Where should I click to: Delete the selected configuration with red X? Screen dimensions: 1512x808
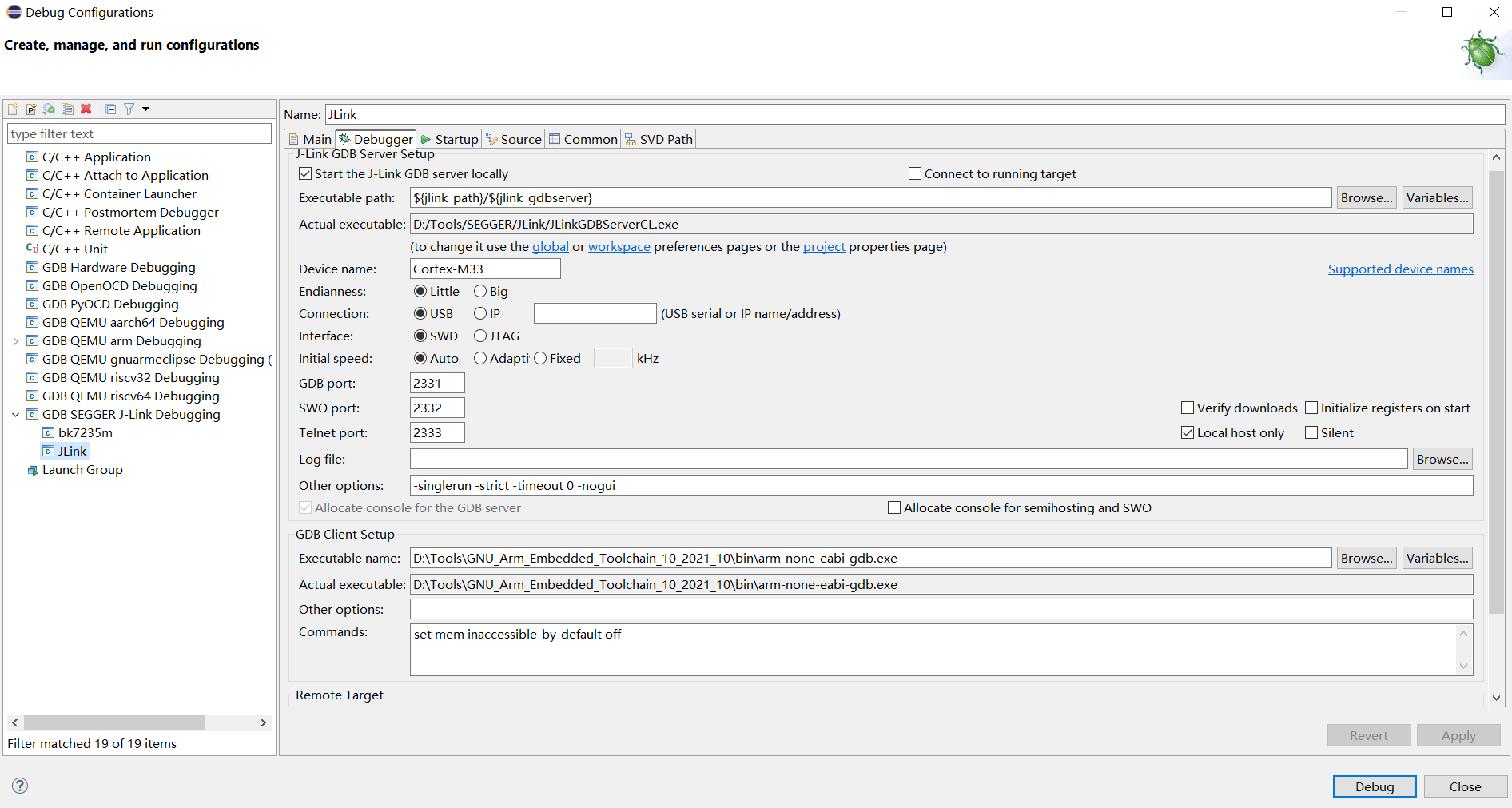(x=86, y=109)
